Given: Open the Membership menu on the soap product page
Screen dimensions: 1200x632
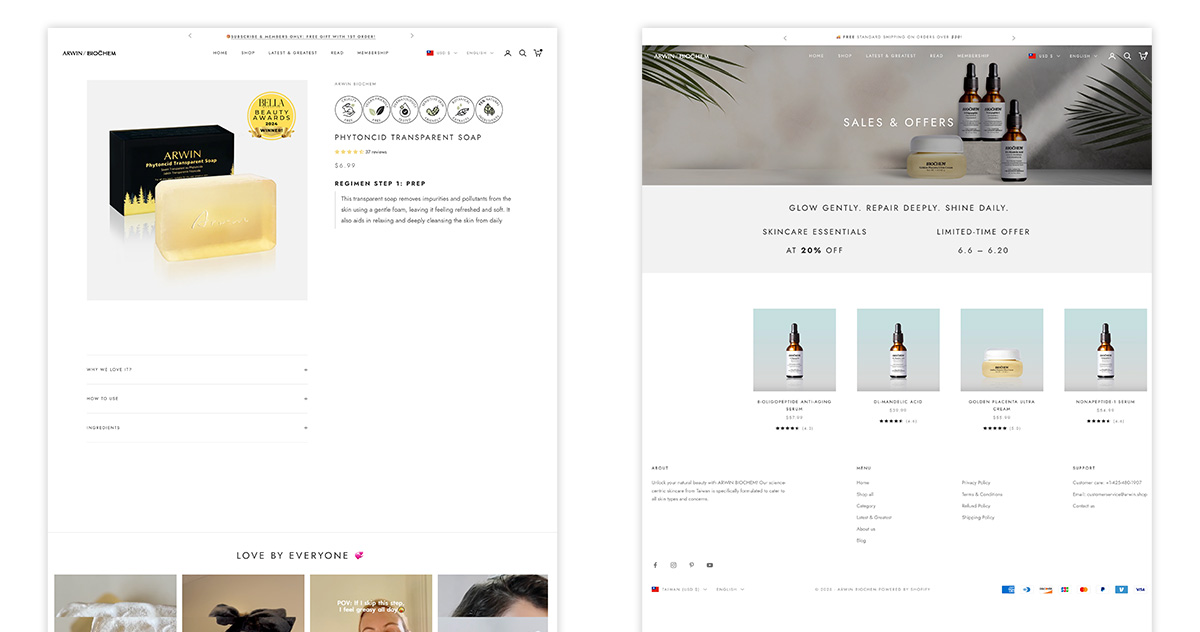Looking at the screenshot, I should (373, 53).
